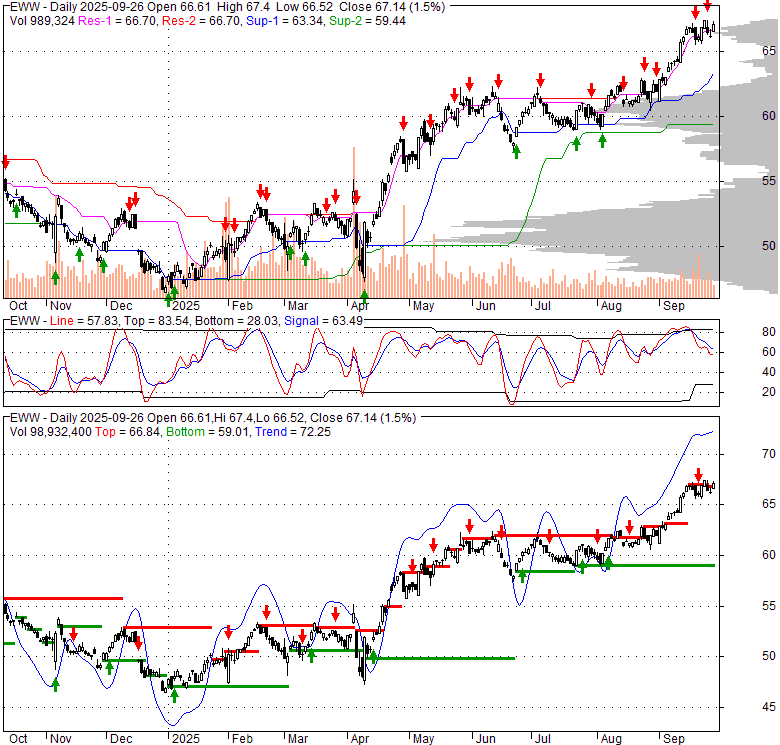This screenshot has width=780, height=745.
Task: Select Top = 83.54 in oscillator panel
Action: click(156, 321)
